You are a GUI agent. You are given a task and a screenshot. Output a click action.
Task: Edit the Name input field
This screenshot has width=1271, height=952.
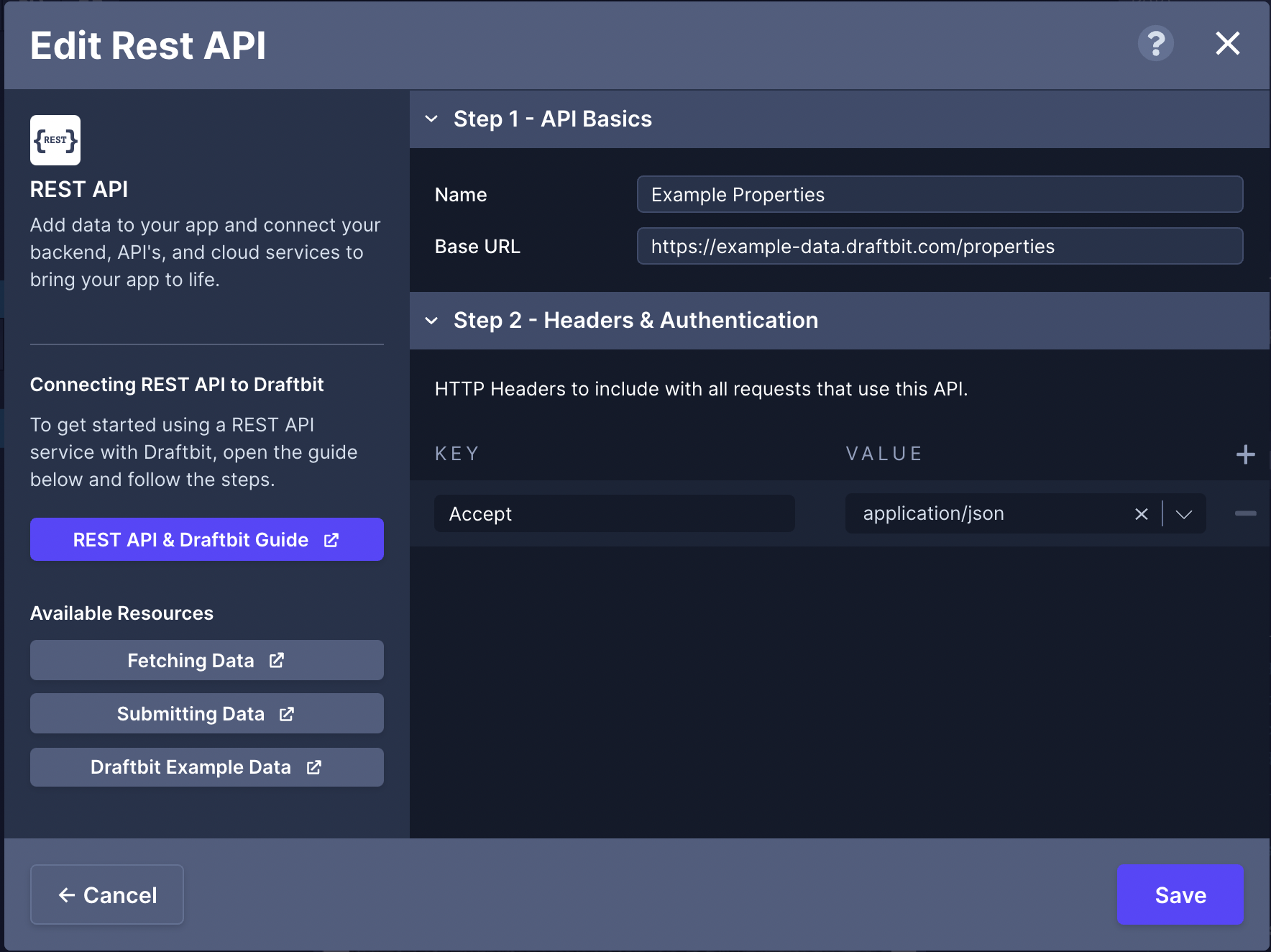pos(940,194)
